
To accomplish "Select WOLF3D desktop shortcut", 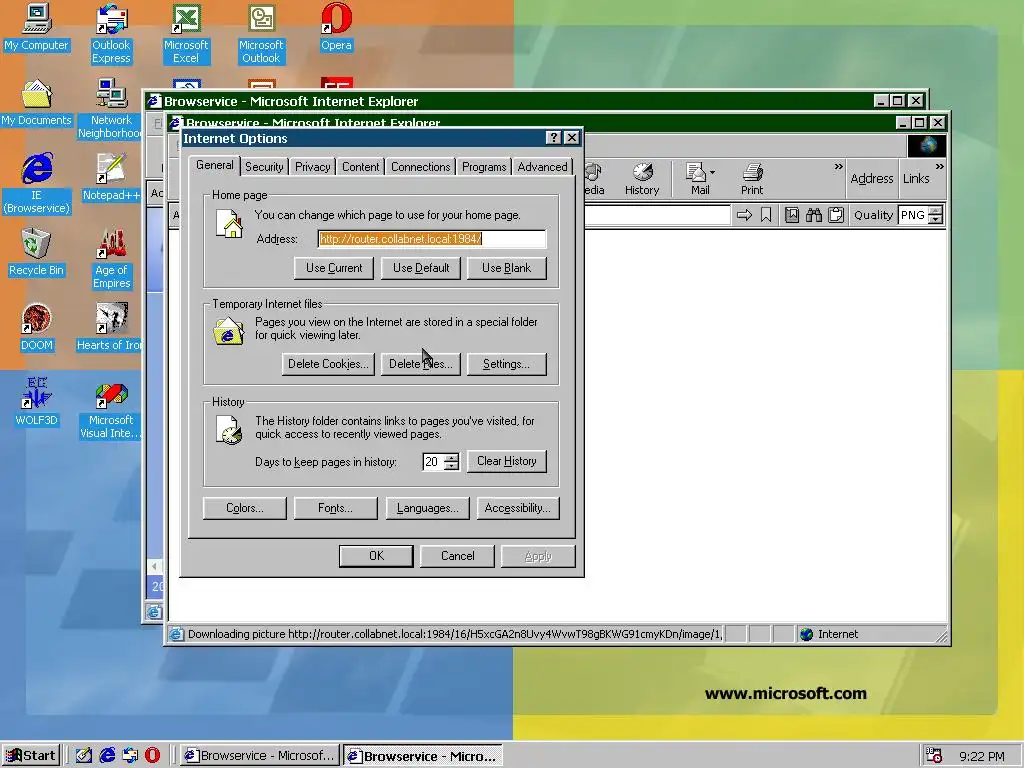I will tap(37, 402).
